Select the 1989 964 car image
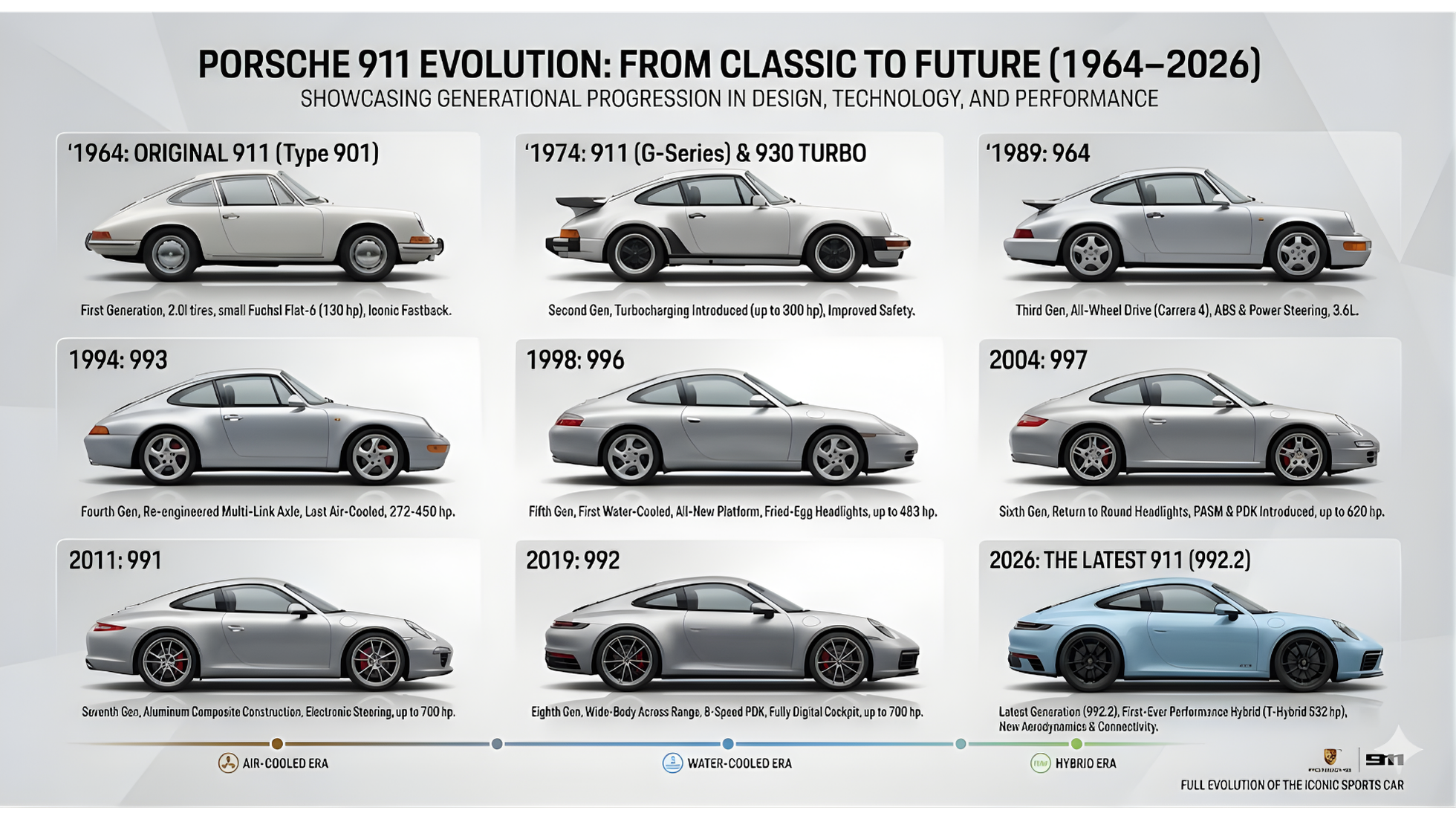 click(1187, 225)
